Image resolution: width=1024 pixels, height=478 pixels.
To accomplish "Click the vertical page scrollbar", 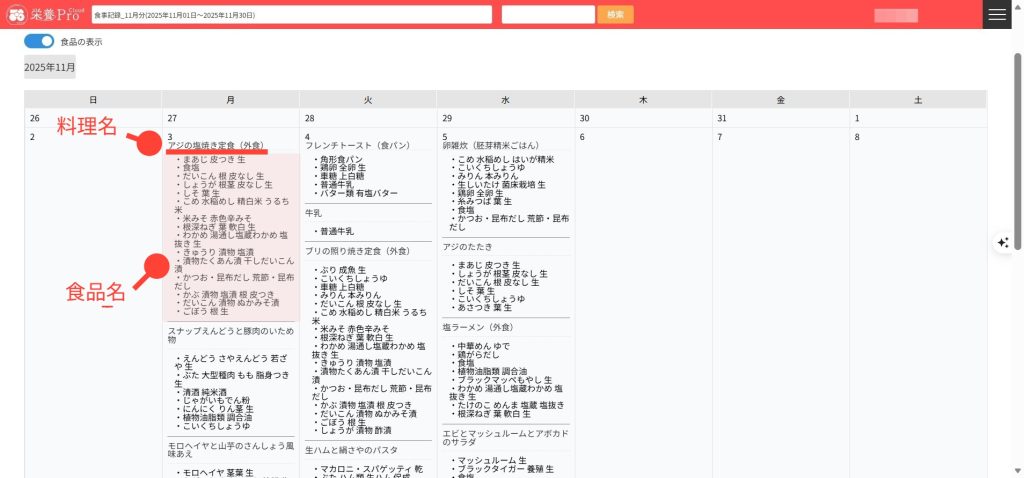I will pos(1018,150).
